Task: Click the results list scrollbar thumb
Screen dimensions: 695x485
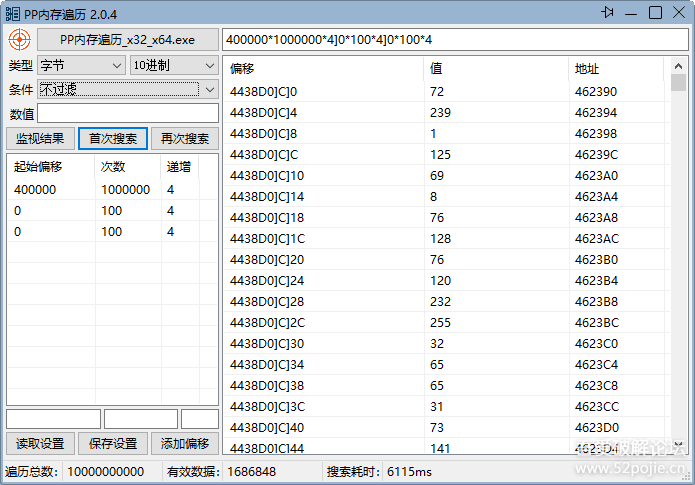Action: [678, 82]
